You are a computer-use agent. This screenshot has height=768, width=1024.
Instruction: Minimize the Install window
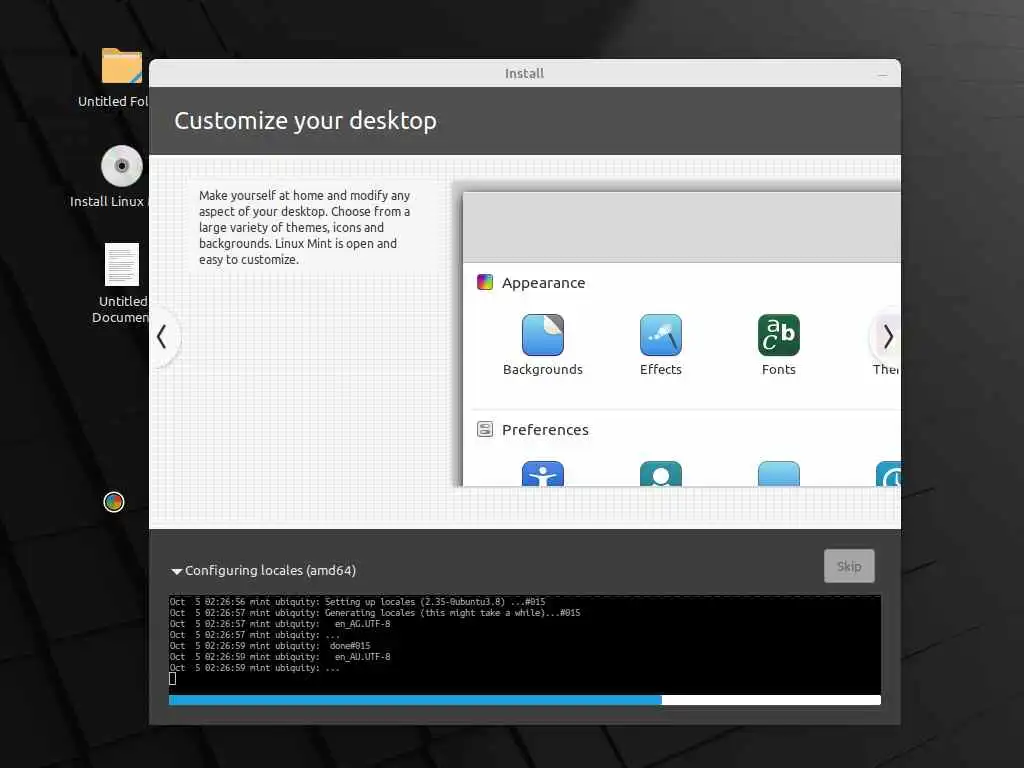point(882,74)
